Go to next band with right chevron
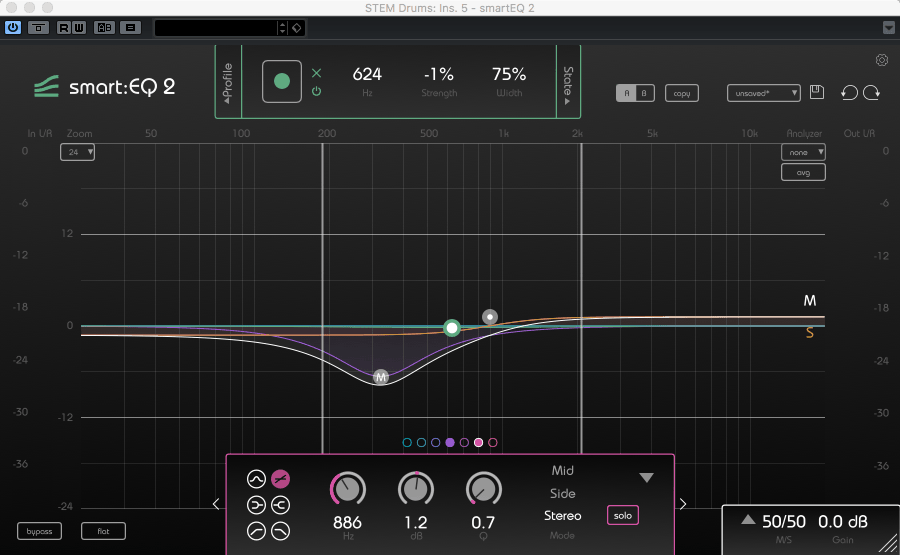The image size is (900, 555). click(x=682, y=504)
